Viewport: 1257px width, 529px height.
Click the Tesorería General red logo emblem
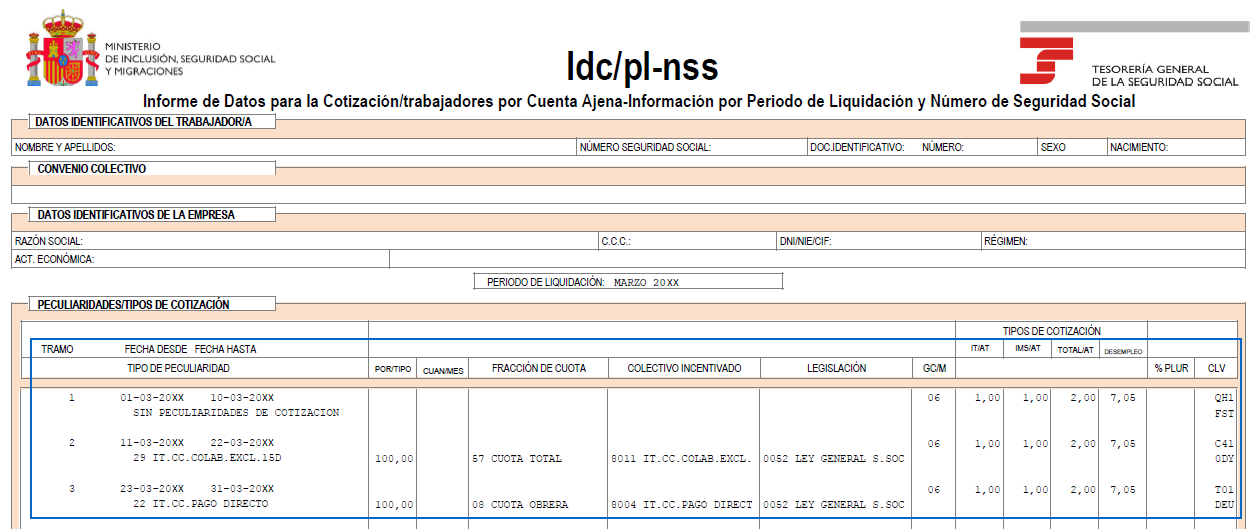pos(1047,60)
